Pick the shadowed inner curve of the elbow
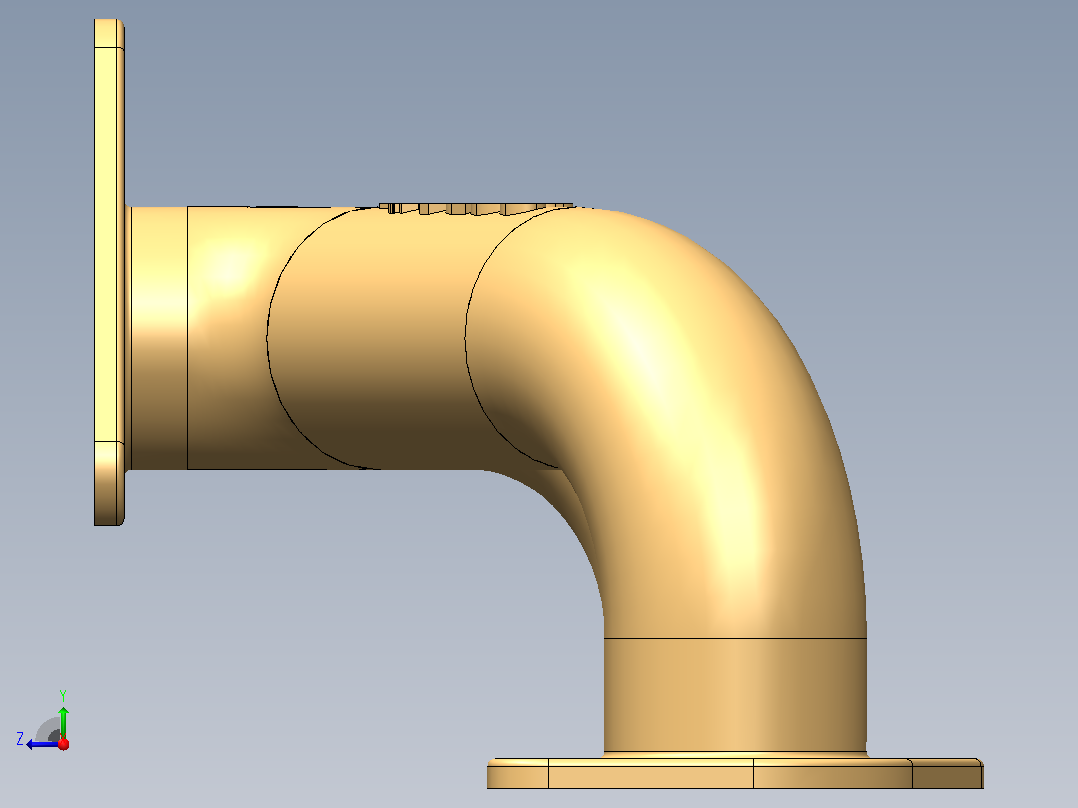 point(564,509)
